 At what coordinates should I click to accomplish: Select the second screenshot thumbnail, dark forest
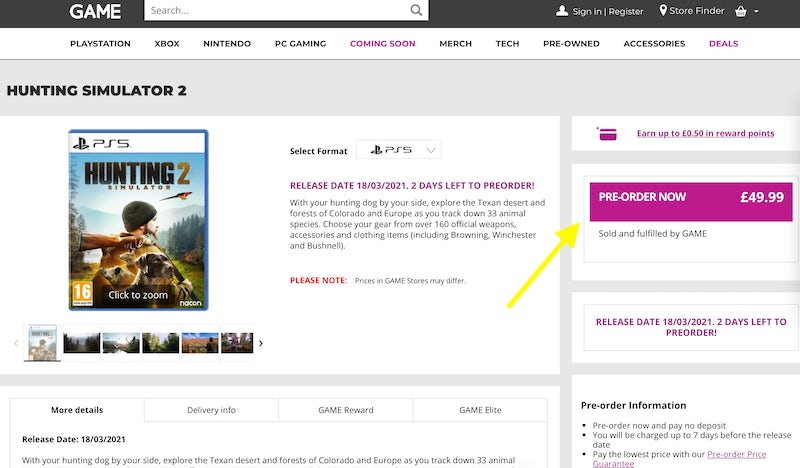click(x=82, y=343)
